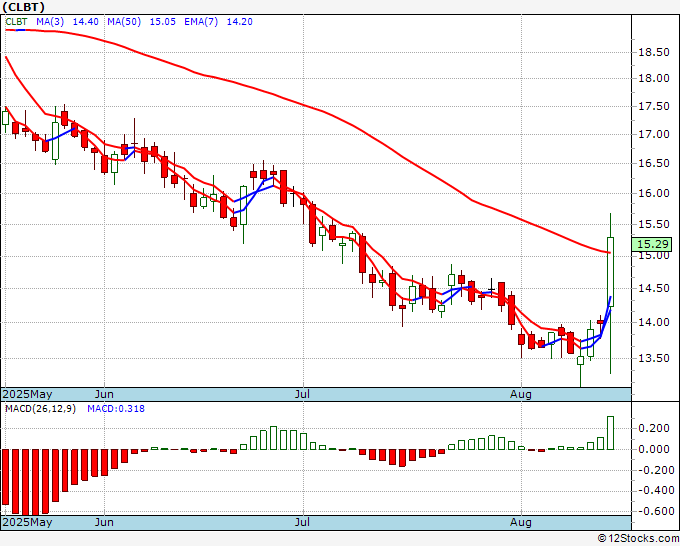Click the Jun label under MACD panel

104,522
